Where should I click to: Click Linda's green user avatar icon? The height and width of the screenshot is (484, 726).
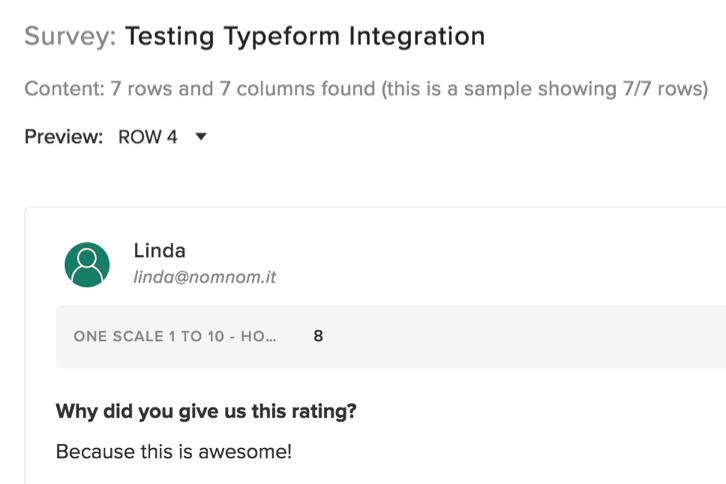(87, 264)
